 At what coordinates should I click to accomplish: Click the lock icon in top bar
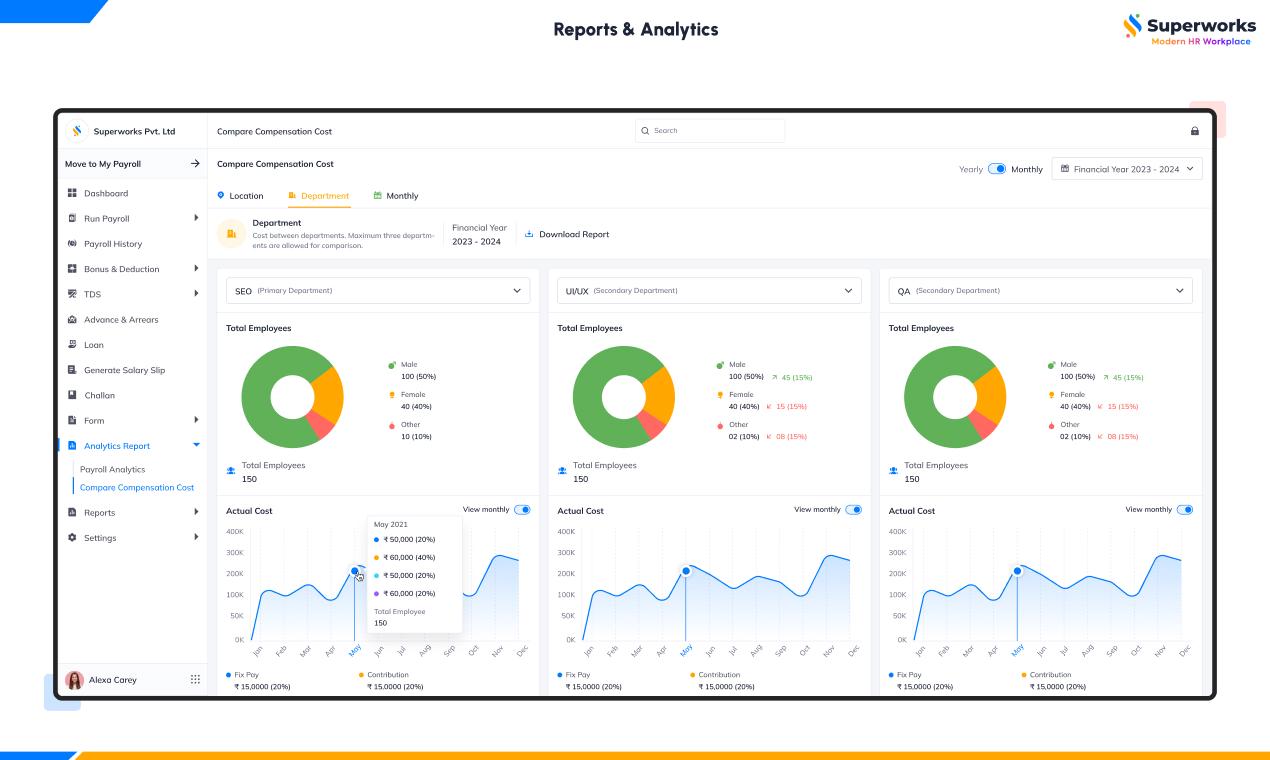[x=1194, y=131]
